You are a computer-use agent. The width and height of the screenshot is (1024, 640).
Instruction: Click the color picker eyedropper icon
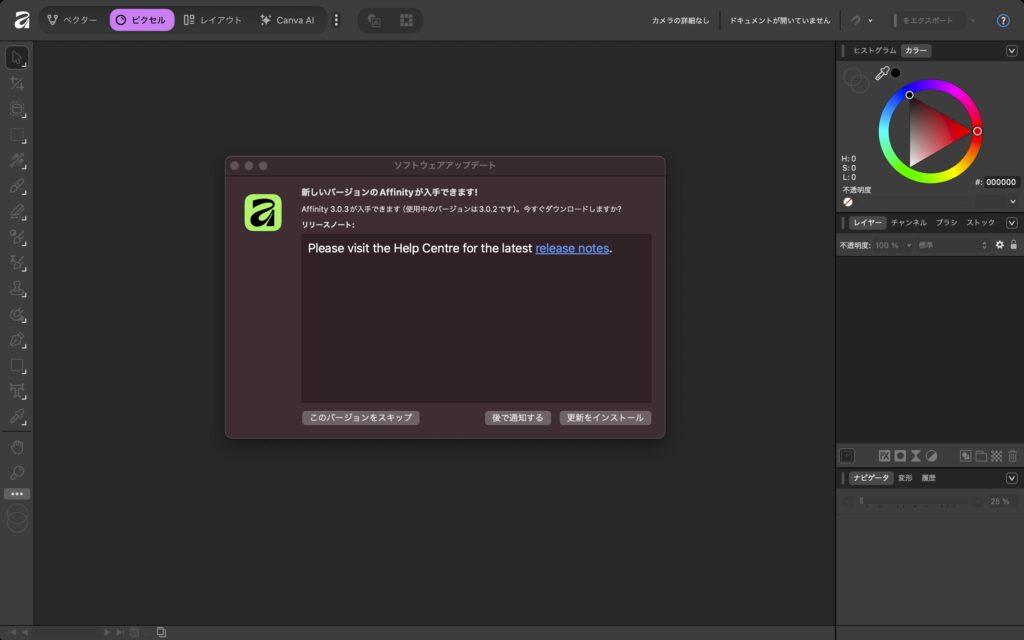(x=881, y=73)
